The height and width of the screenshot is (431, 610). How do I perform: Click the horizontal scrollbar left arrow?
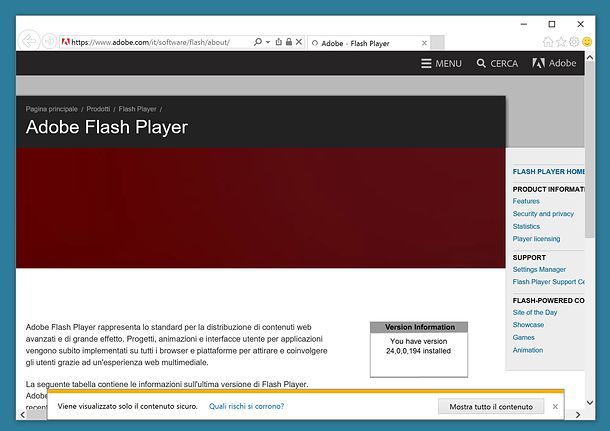pyautogui.click(x=23, y=415)
